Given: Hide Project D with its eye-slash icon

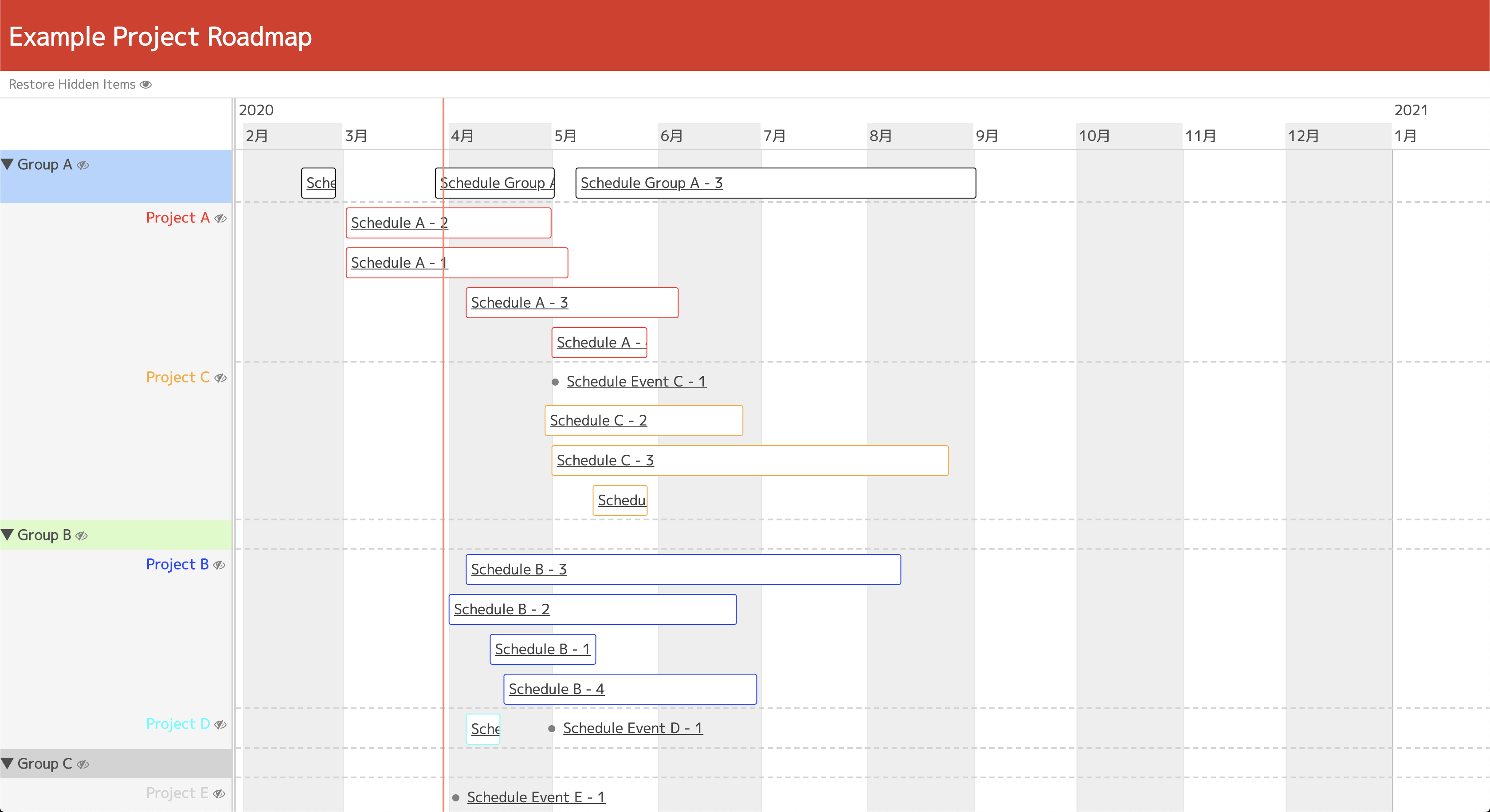Looking at the screenshot, I should pos(220,725).
